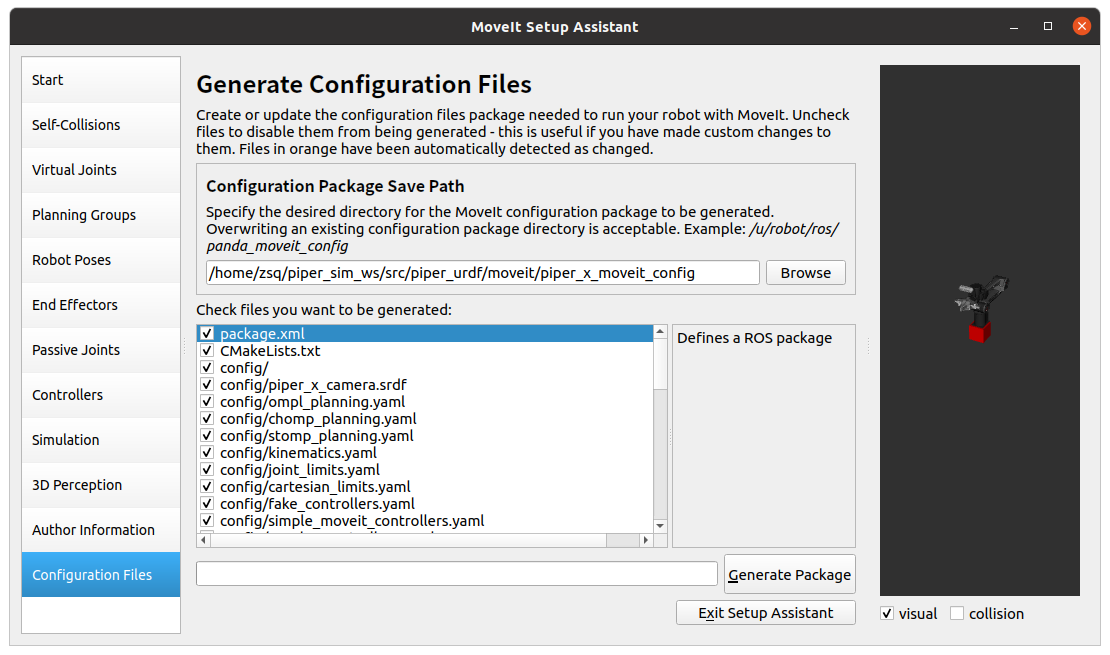Toggle CMakeLists.txt checkbox

coord(207,351)
